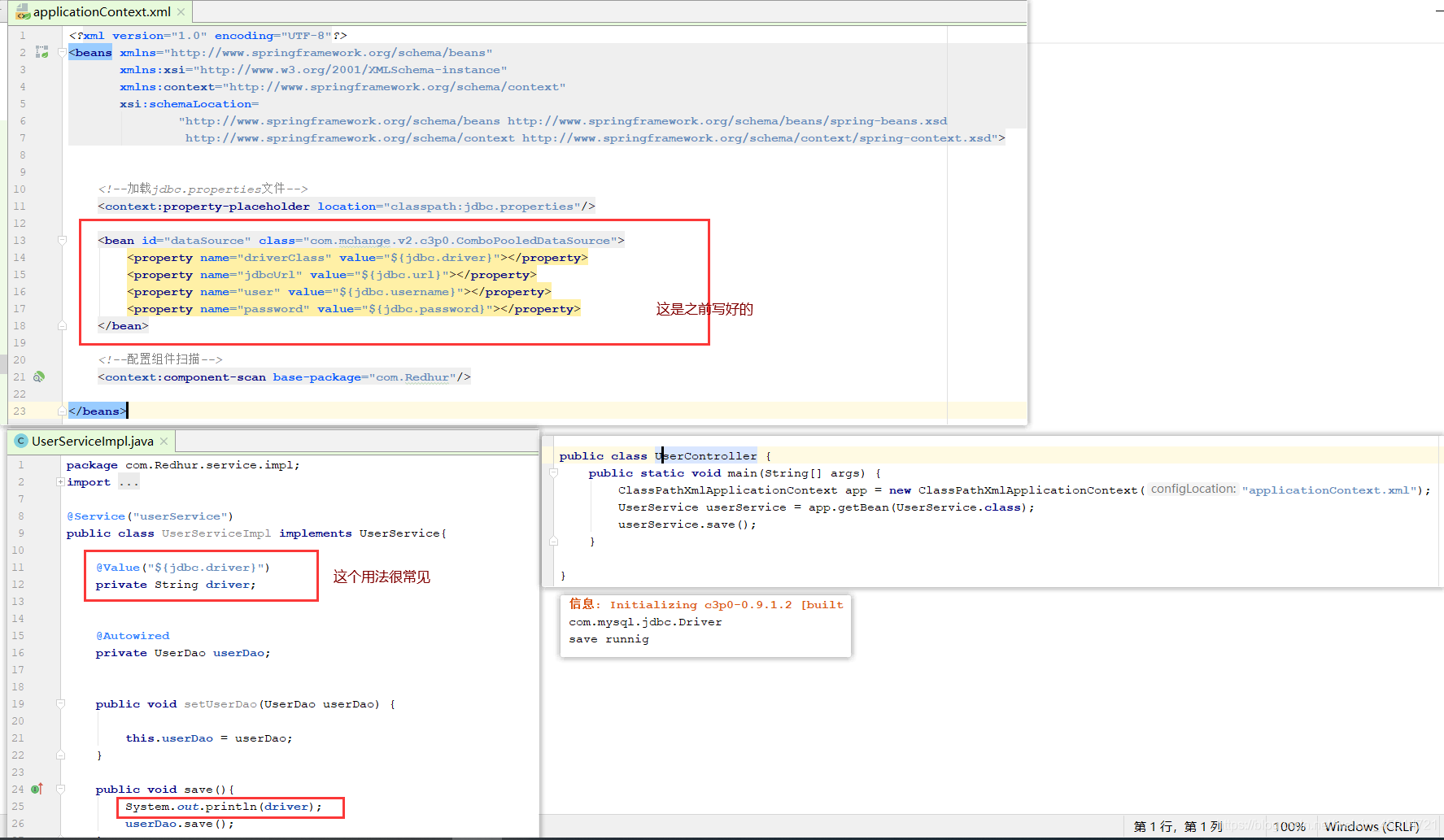Image resolution: width=1444 pixels, height=840 pixels.
Task: Click the xsi:schemaLocation attribute on line 5
Action: coord(190,103)
